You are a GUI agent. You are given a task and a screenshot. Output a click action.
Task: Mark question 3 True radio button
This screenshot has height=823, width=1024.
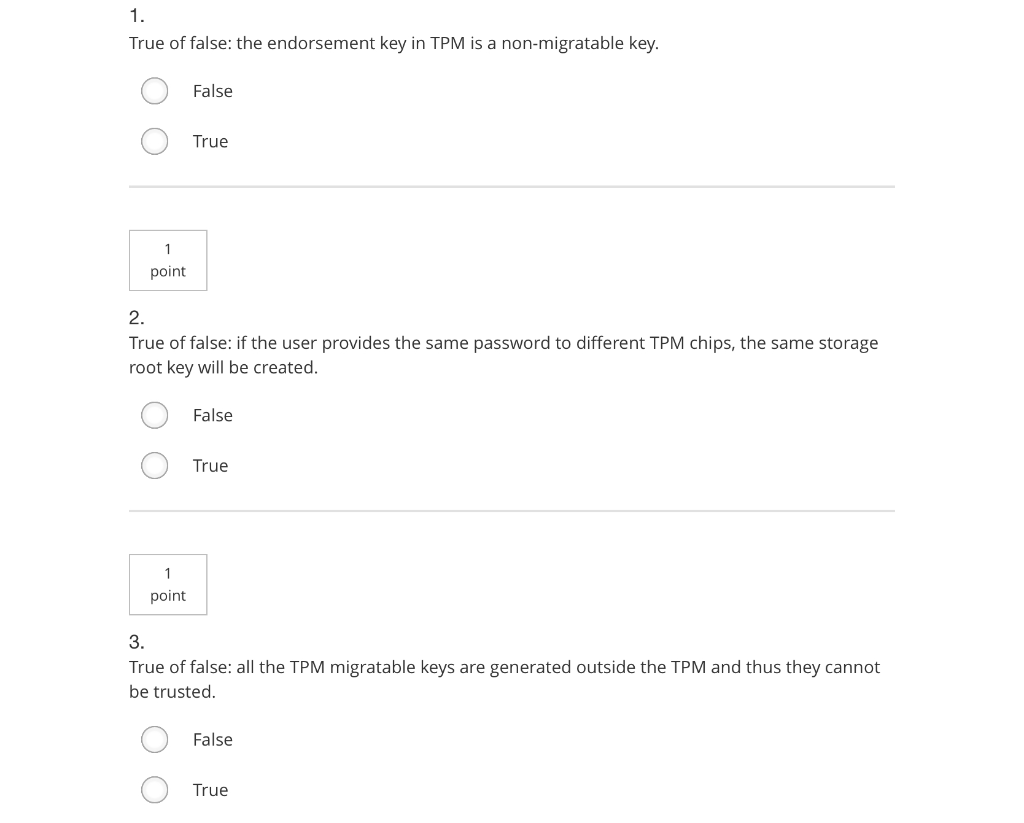coord(155,790)
